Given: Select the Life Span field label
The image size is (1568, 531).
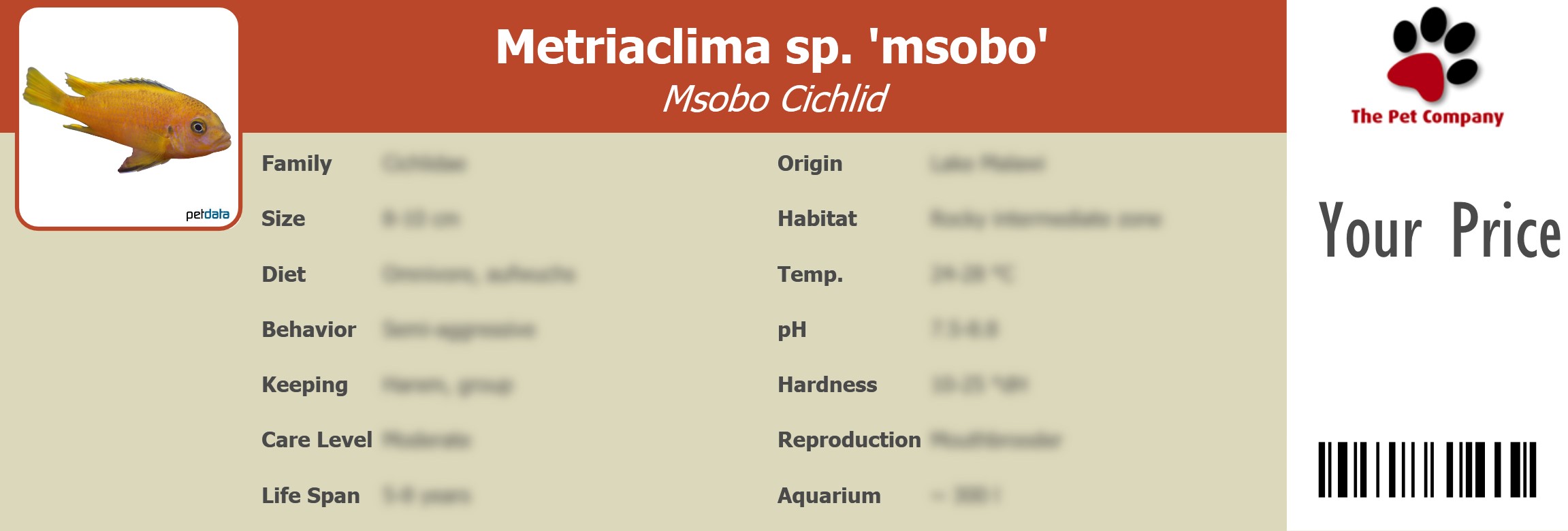Looking at the screenshot, I should pos(310,496).
